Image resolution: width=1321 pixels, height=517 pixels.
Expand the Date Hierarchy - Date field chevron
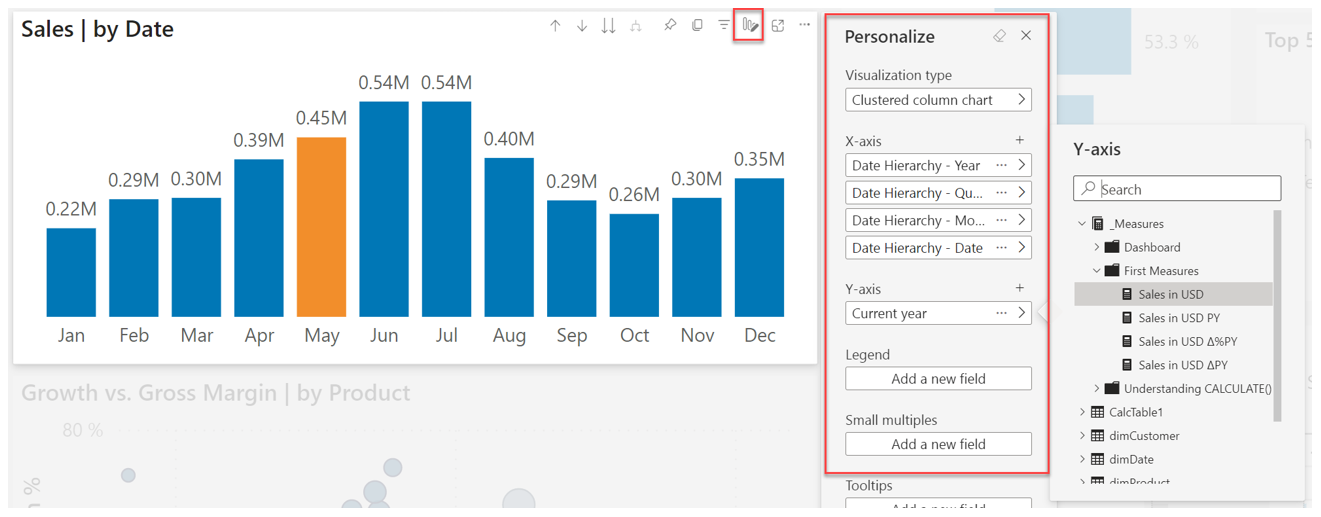point(1021,247)
